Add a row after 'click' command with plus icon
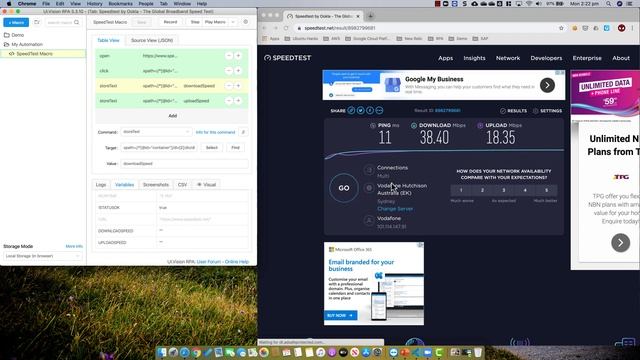The image size is (640, 360). (x=238, y=71)
